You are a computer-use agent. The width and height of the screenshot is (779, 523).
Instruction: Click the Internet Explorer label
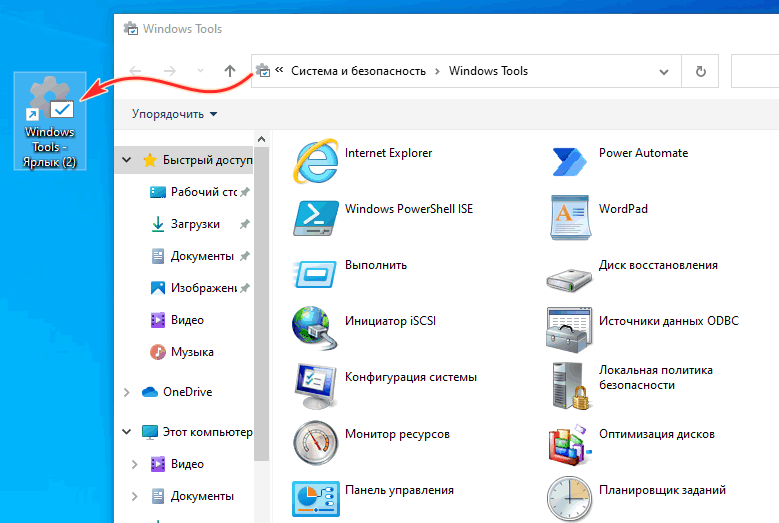389,153
